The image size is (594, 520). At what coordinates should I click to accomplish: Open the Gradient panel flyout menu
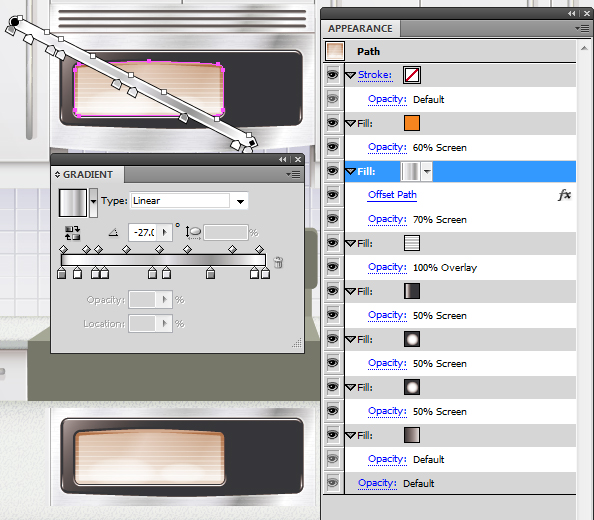[x=294, y=174]
